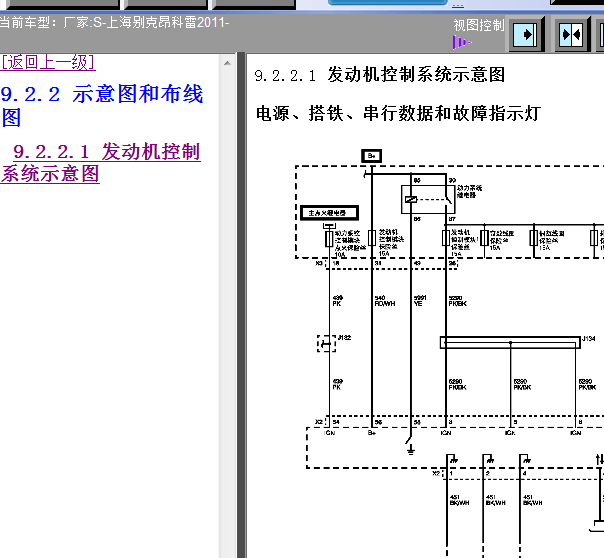The height and width of the screenshot is (558, 604).
Task: Open 9.2.2.1 发动机控制系统示意图 link
Action: coord(101,162)
